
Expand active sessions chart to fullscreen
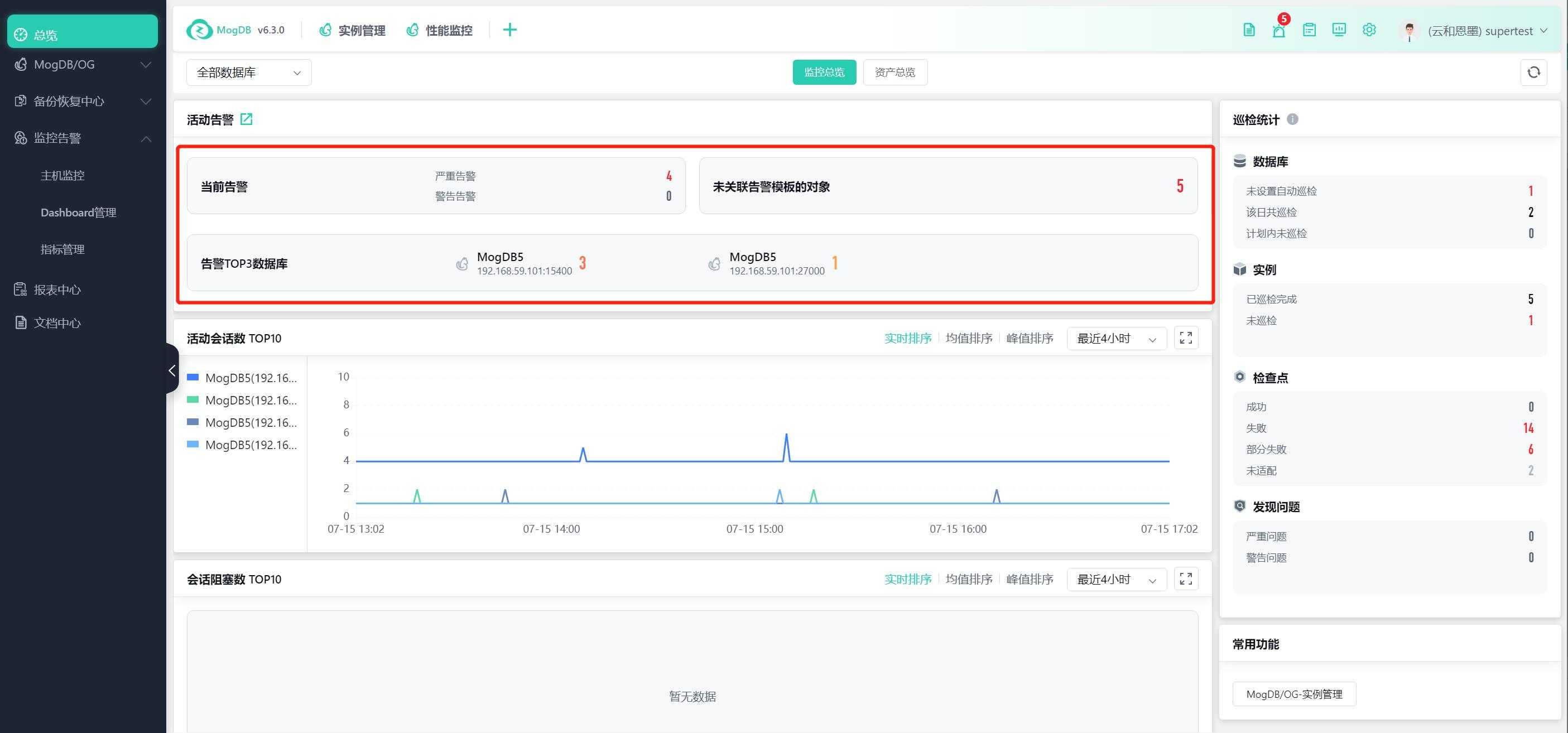coord(1186,338)
